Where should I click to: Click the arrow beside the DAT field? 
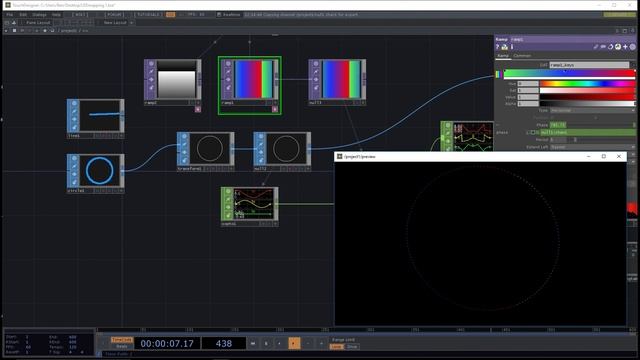click(633, 65)
